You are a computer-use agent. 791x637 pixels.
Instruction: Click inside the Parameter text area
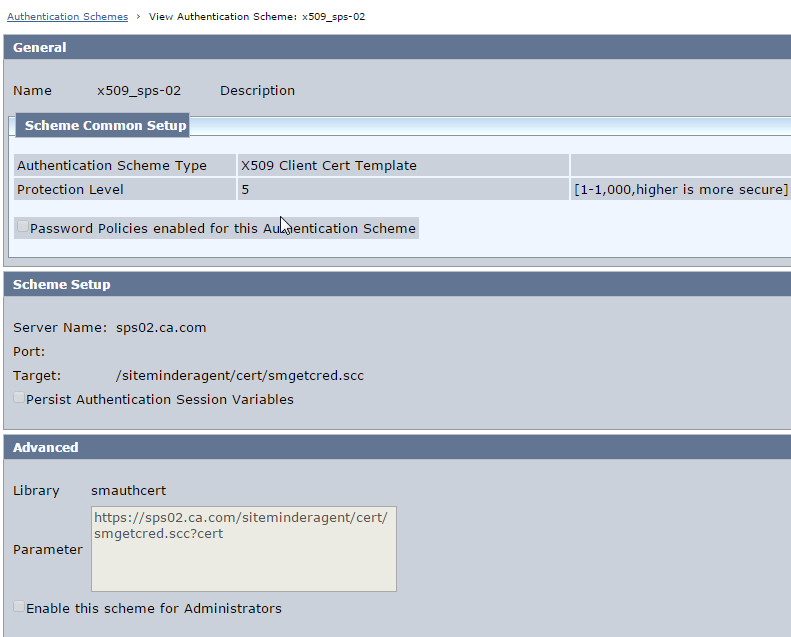(244, 549)
